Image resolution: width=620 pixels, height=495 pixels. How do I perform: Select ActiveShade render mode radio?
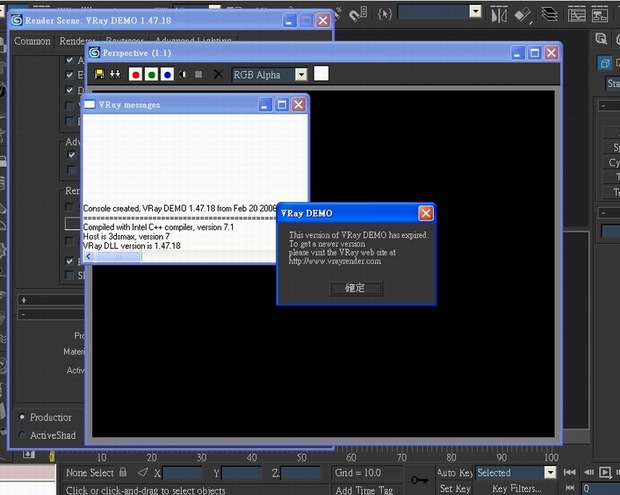point(22,435)
